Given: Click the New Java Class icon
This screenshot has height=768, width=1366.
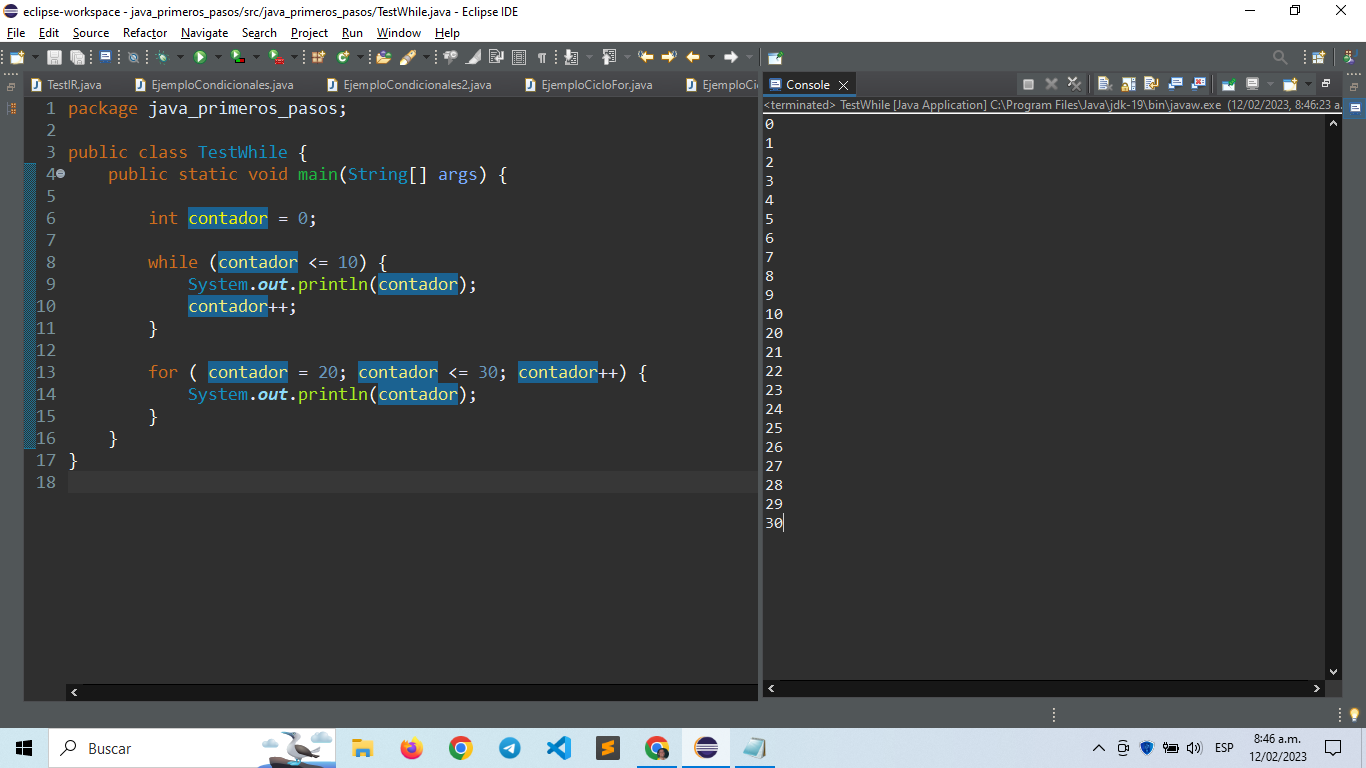Looking at the screenshot, I should pyautogui.click(x=343, y=57).
